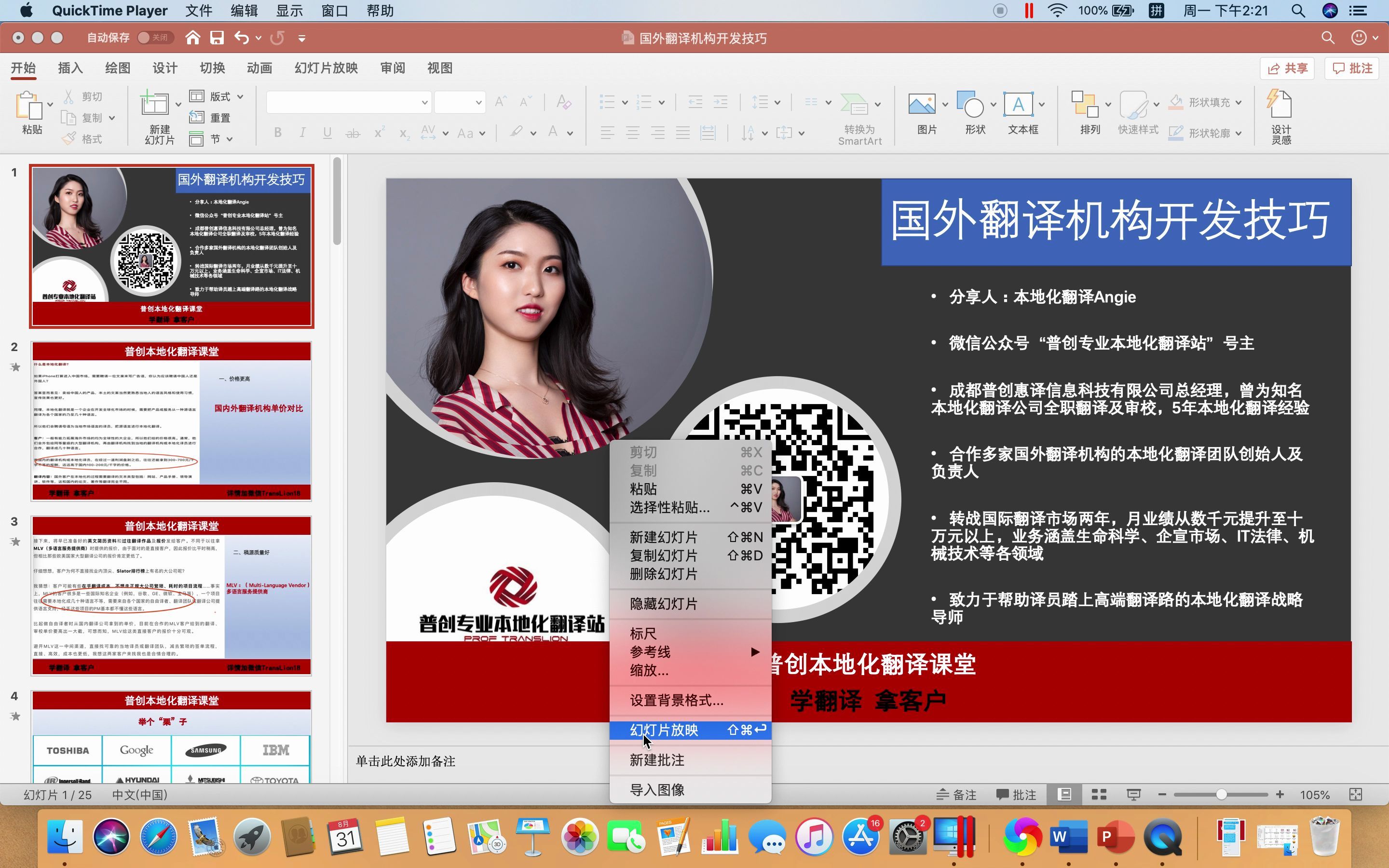1389x868 pixels.
Task: Expand the 形状填充 dropdown arrow
Action: [x=1239, y=103]
